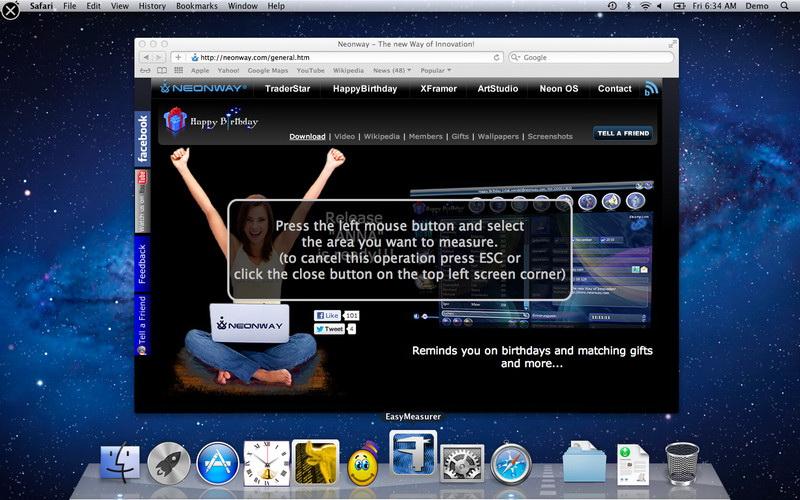Open System Preferences in the dock

coord(462,464)
